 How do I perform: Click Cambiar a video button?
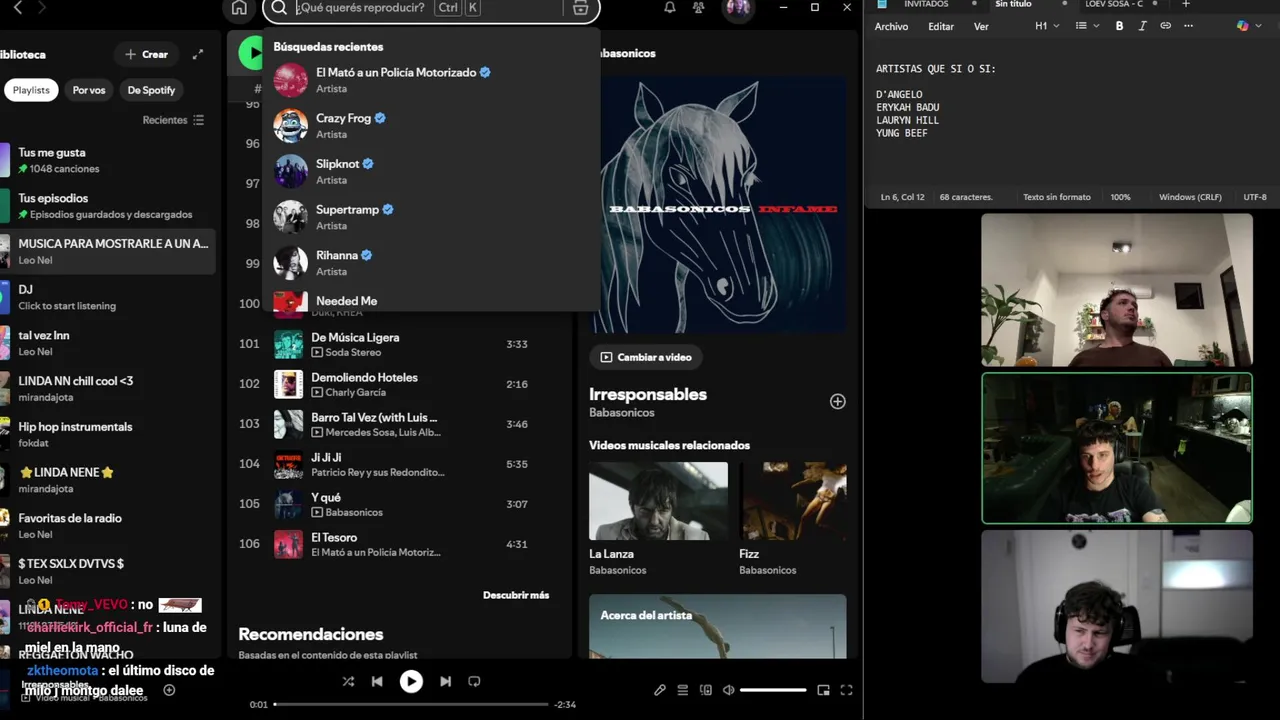pos(646,357)
